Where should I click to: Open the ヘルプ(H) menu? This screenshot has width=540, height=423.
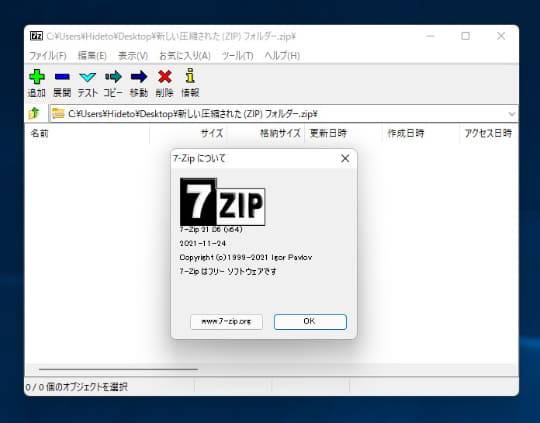coord(282,55)
